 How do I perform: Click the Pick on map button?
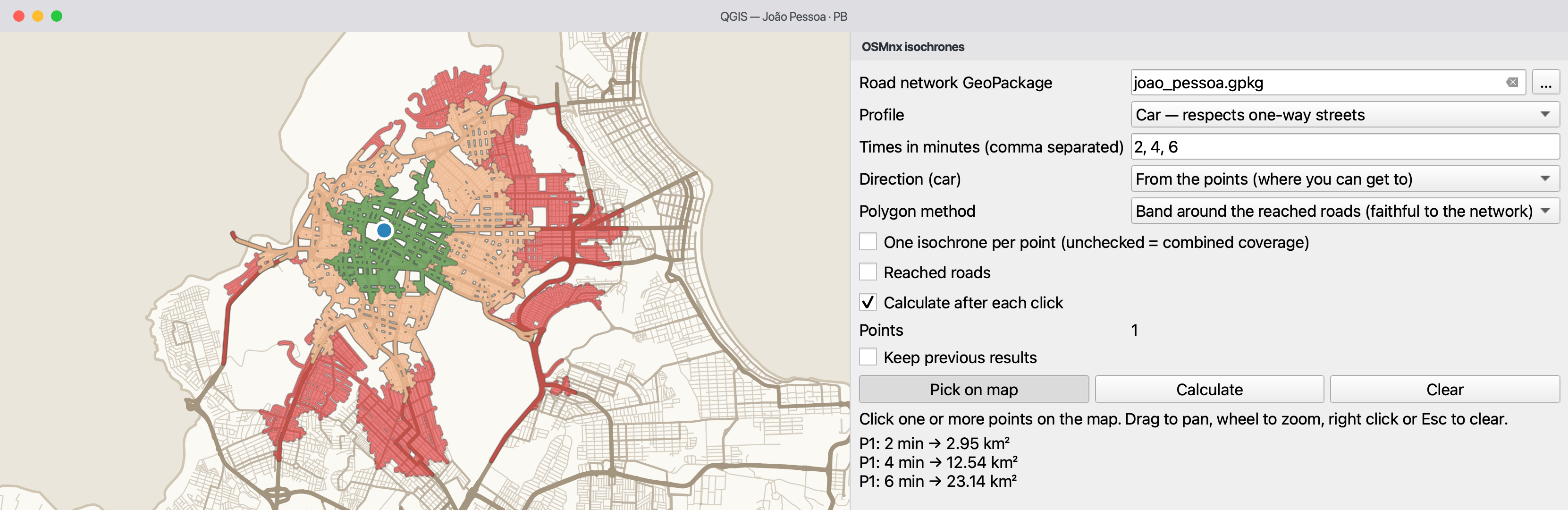(x=974, y=390)
